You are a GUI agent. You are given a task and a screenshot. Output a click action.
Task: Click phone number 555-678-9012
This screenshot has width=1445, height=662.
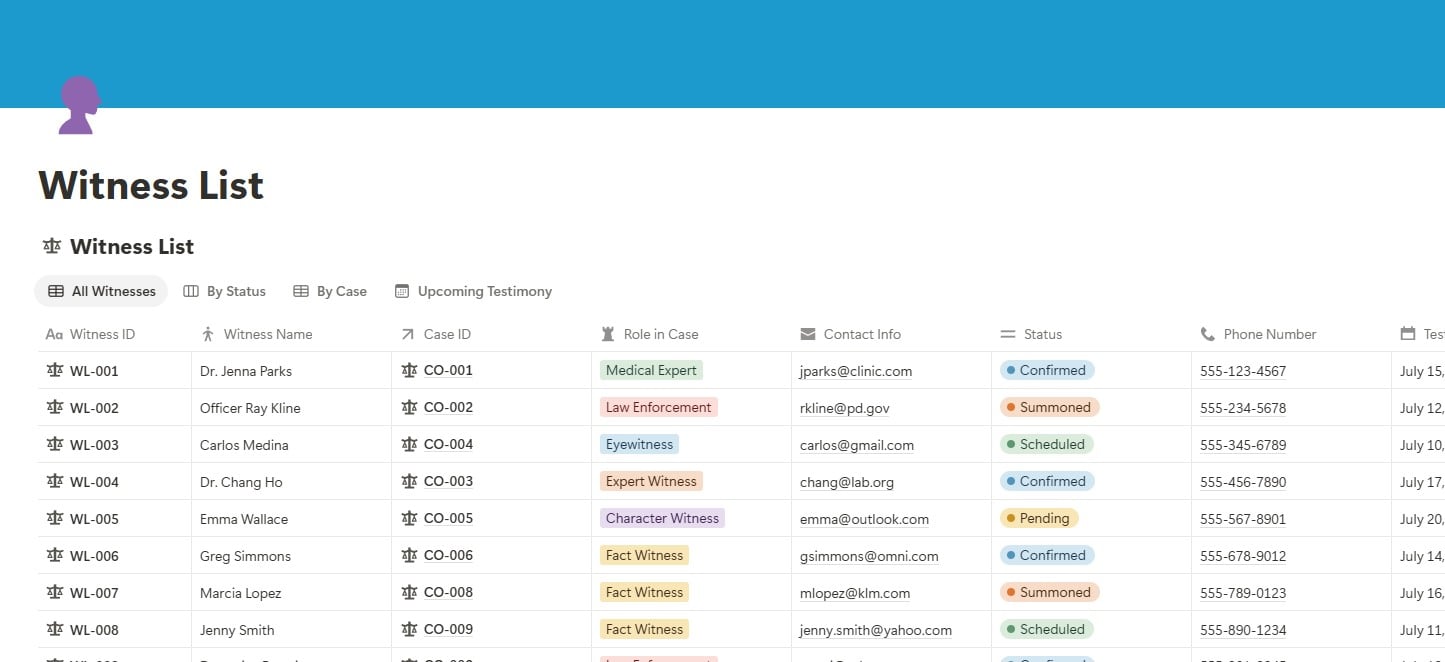tap(1243, 556)
